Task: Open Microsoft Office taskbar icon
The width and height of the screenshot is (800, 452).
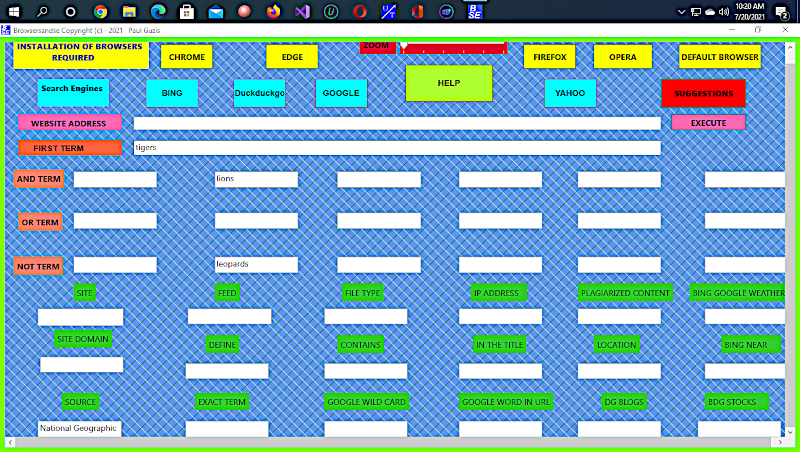Action: point(417,11)
